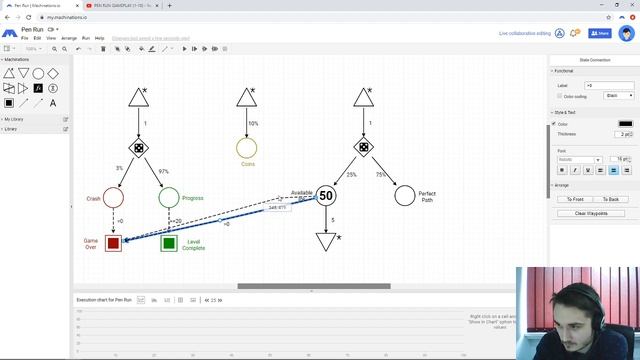Reload the browser page
This screenshot has width=640, height=360.
(x=29, y=18)
